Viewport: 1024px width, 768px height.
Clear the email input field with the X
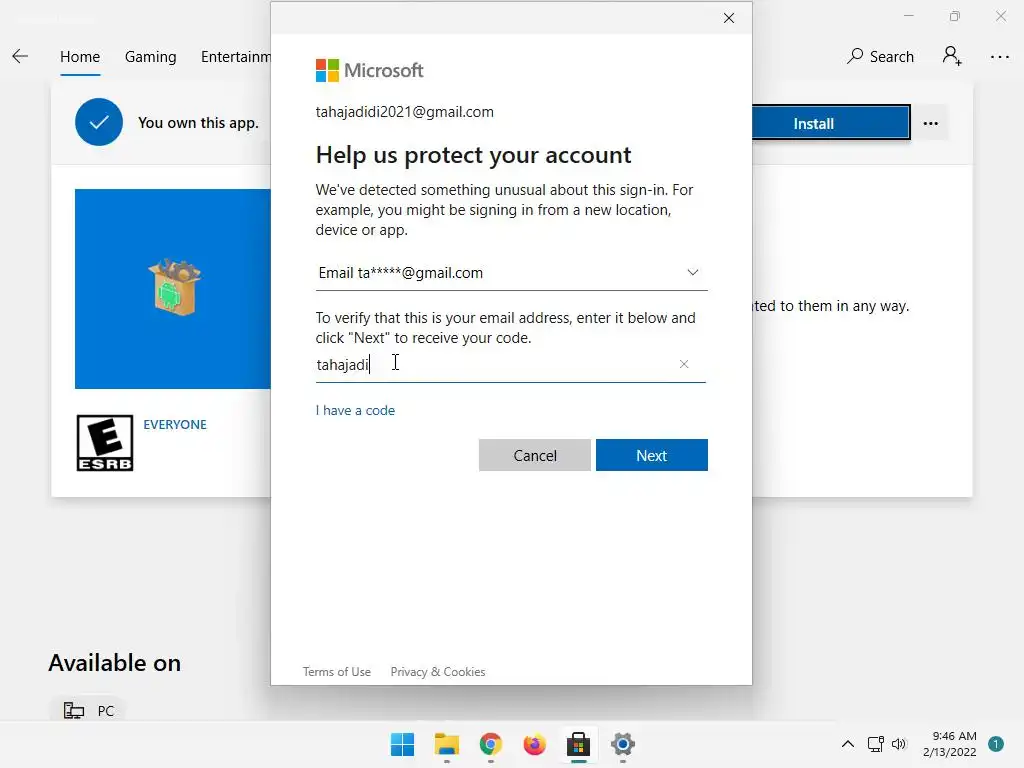pyautogui.click(x=684, y=364)
